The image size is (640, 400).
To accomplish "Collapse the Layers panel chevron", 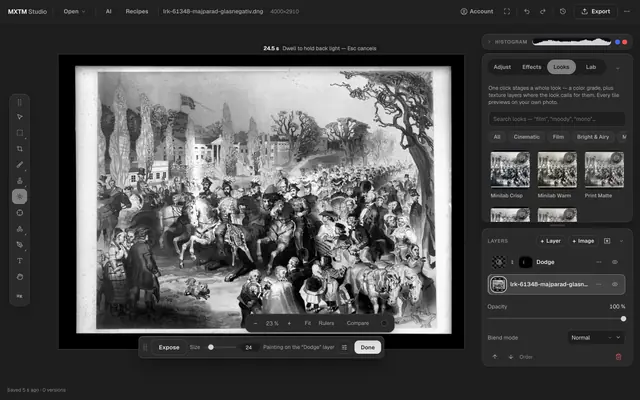I will pyautogui.click(x=621, y=241).
